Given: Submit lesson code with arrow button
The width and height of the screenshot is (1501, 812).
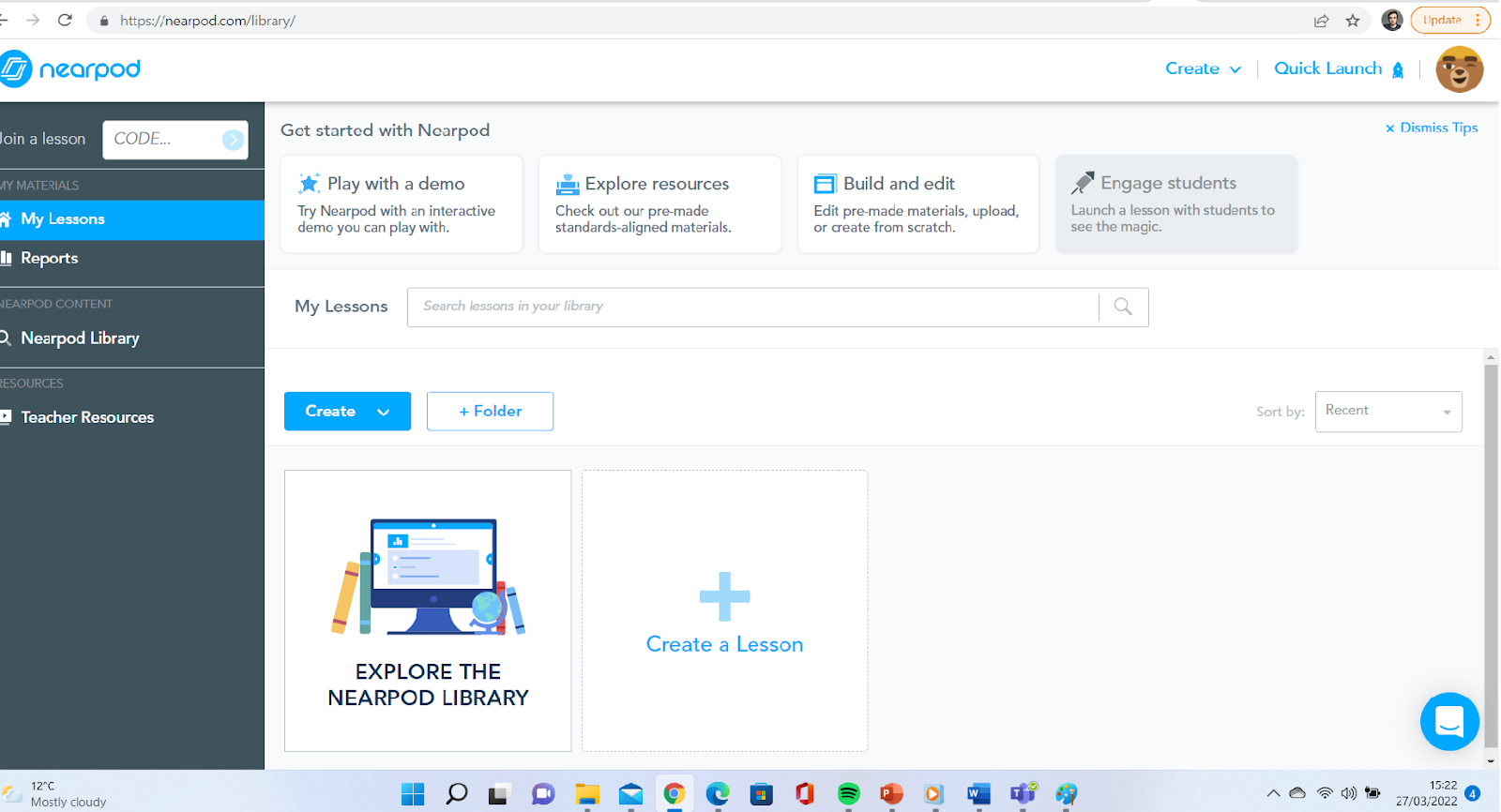Looking at the screenshot, I should [233, 140].
